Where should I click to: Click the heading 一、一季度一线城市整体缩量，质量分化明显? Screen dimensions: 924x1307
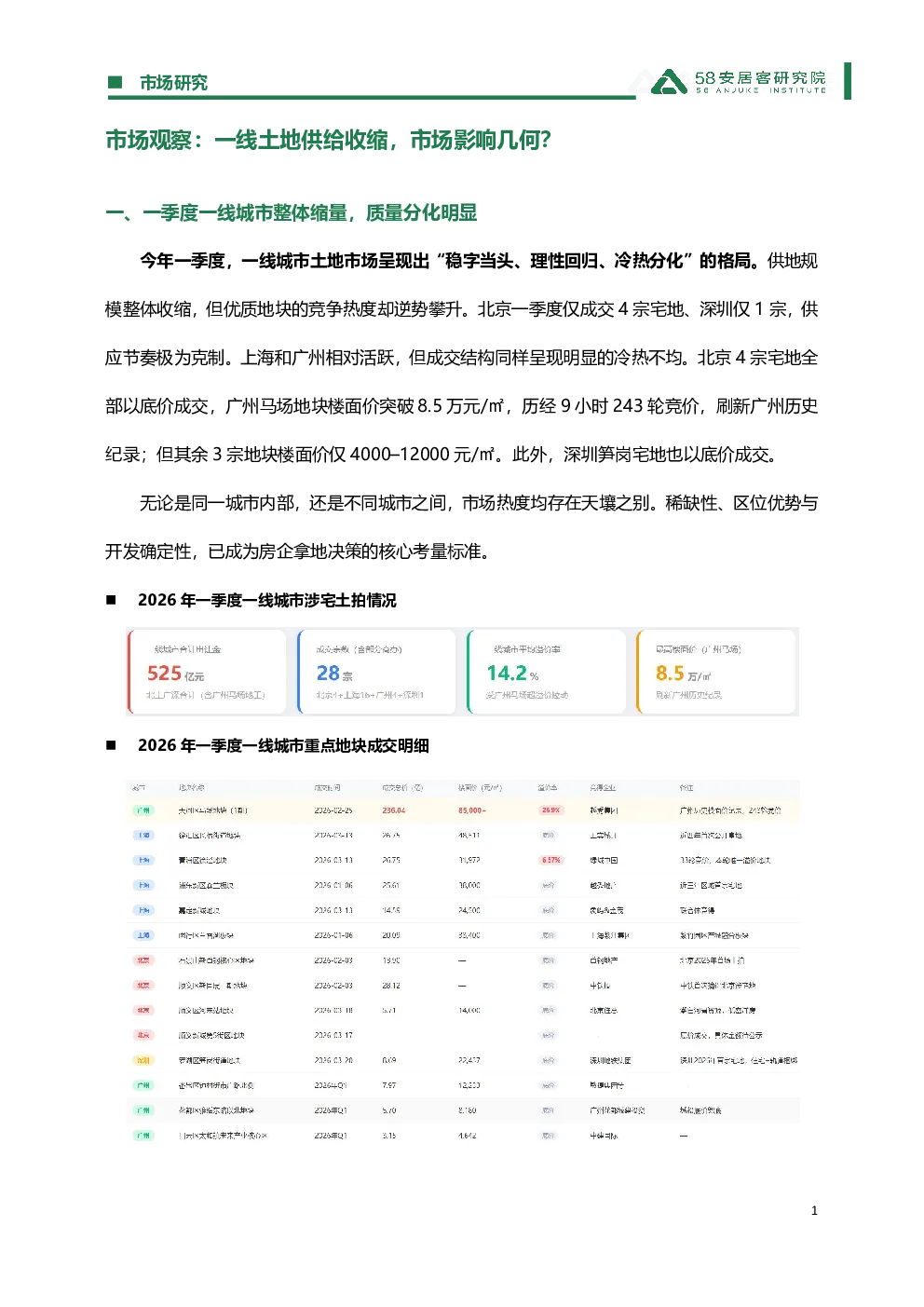pos(291,212)
